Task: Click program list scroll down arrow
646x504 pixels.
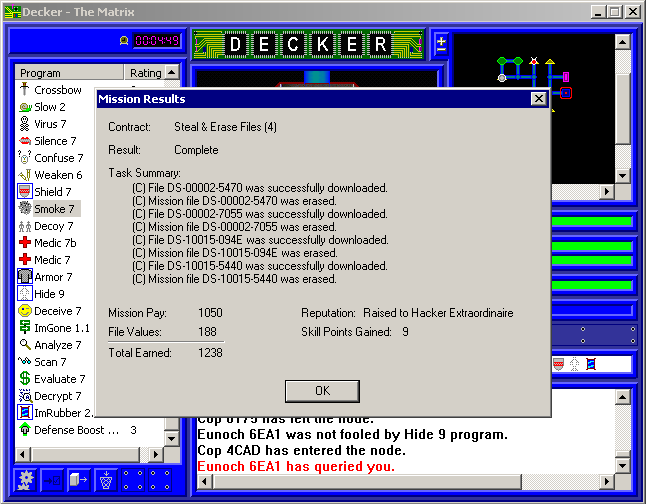Action: click(x=172, y=438)
